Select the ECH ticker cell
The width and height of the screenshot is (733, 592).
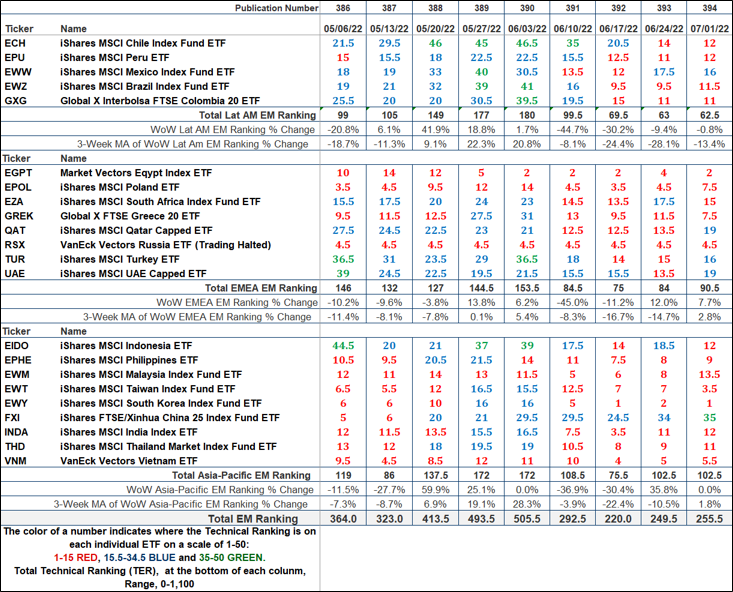coord(15,43)
